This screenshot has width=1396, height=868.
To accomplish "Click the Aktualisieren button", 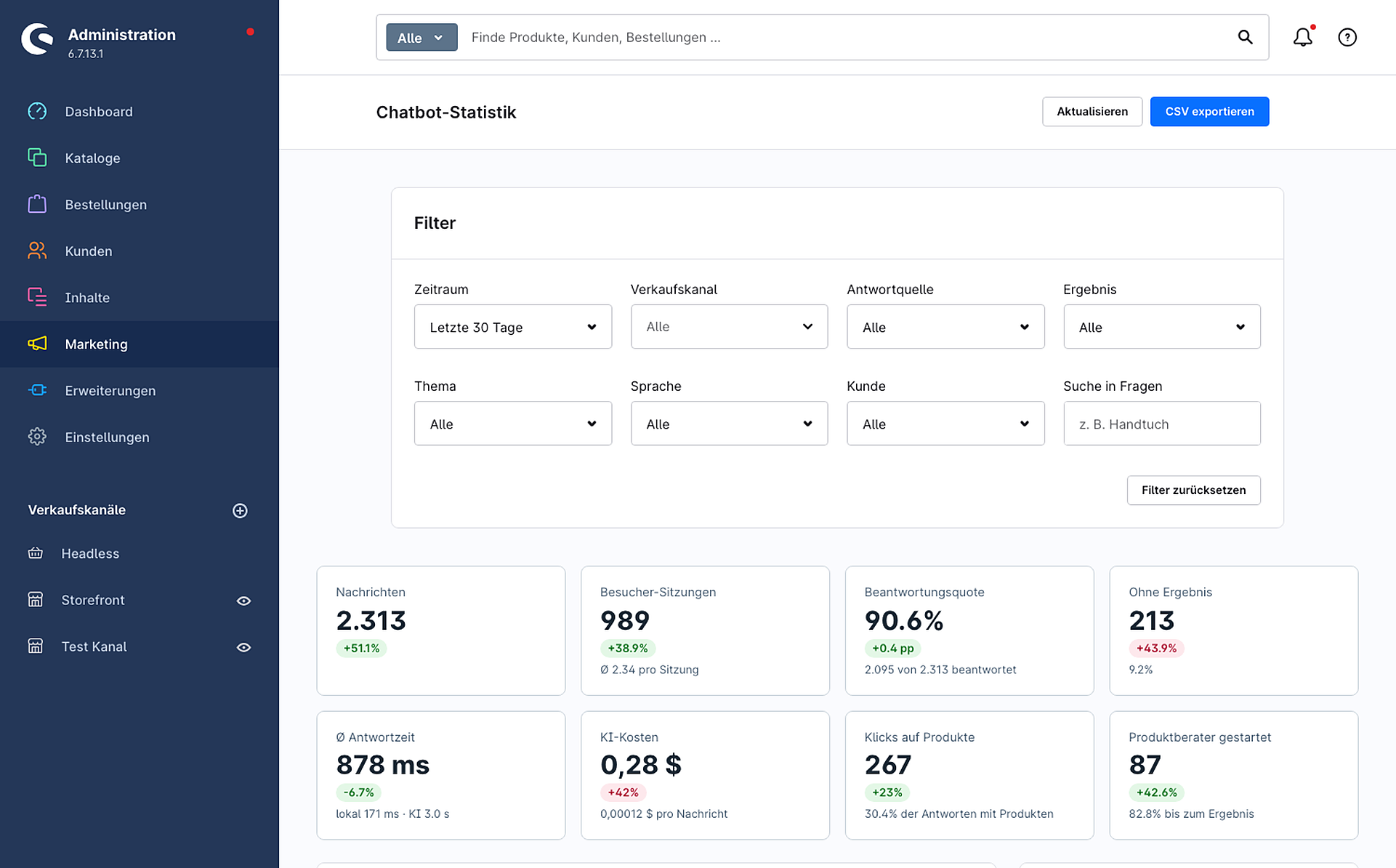I will [1092, 111].
